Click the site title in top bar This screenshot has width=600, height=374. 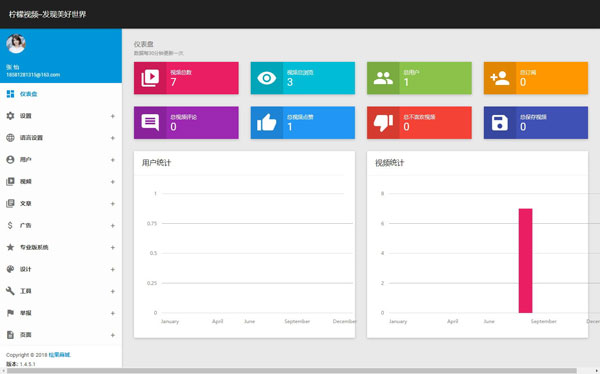point(47,15)
